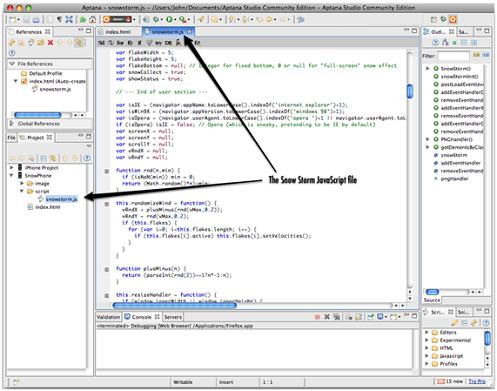Click the remove launch X icon in the Console toolbar
This screenshot has width=497, height=391.
click(327, 317)
